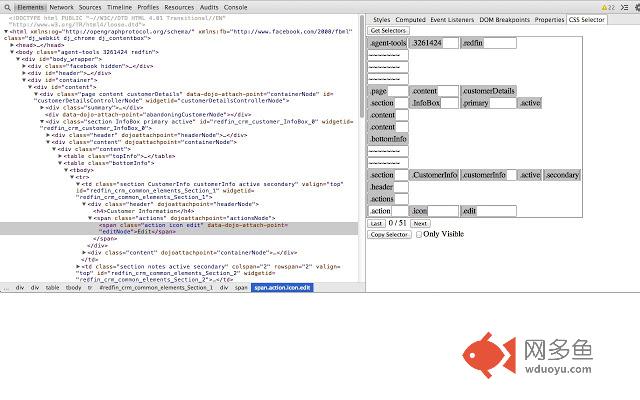Viewport: 640px width, 400px height.
Task: Select the Computed sidebar tab
Action: pos(410,20)
